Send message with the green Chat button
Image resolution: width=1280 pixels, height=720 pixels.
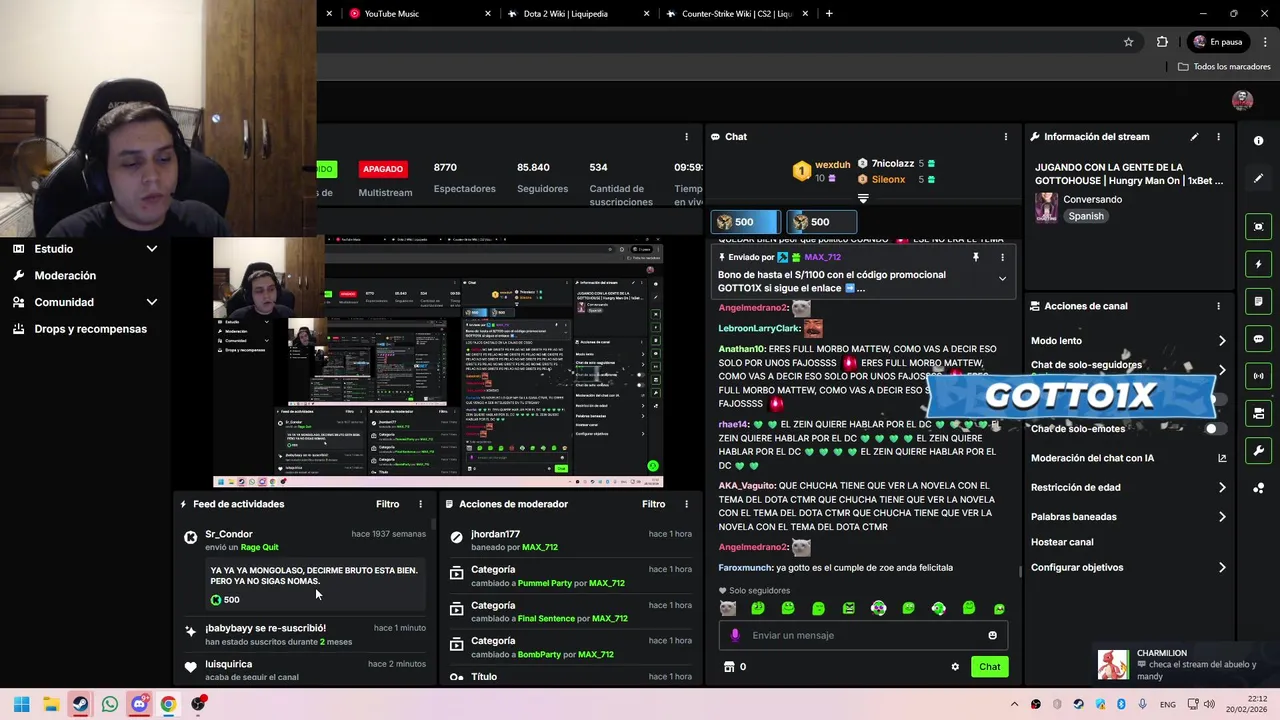[x=989, y=667]
